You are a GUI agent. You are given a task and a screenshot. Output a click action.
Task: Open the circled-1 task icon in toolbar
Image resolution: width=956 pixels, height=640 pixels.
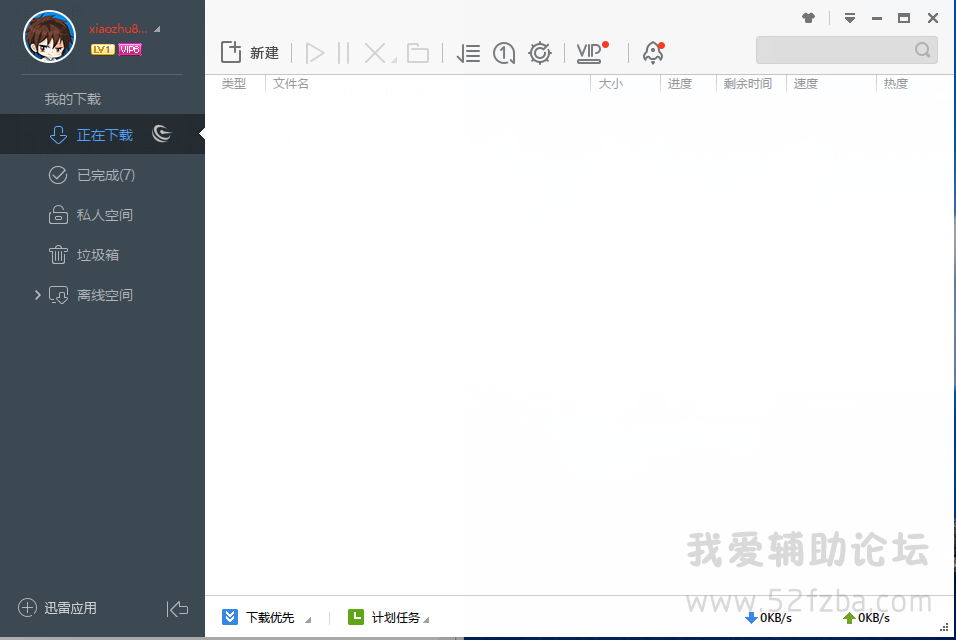(x=504, y=53)
